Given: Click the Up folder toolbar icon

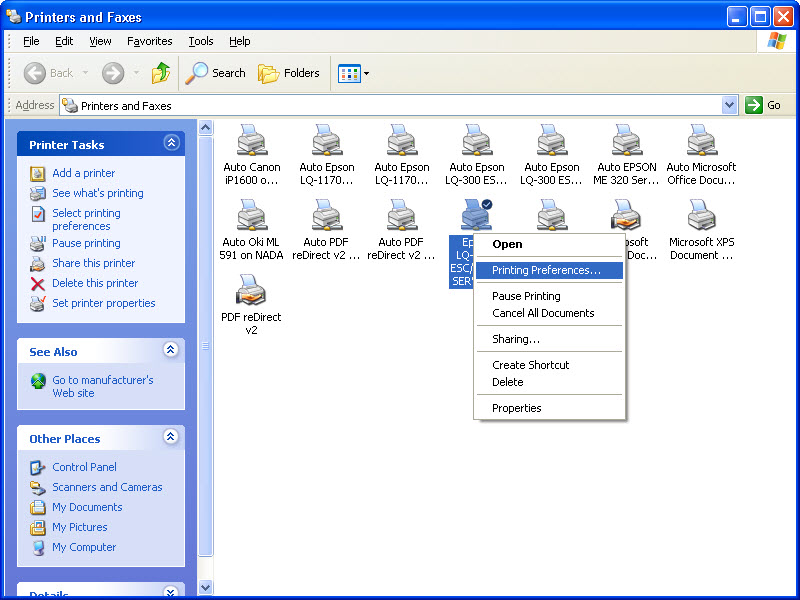Looking at the screenshot, I should 160,73.
